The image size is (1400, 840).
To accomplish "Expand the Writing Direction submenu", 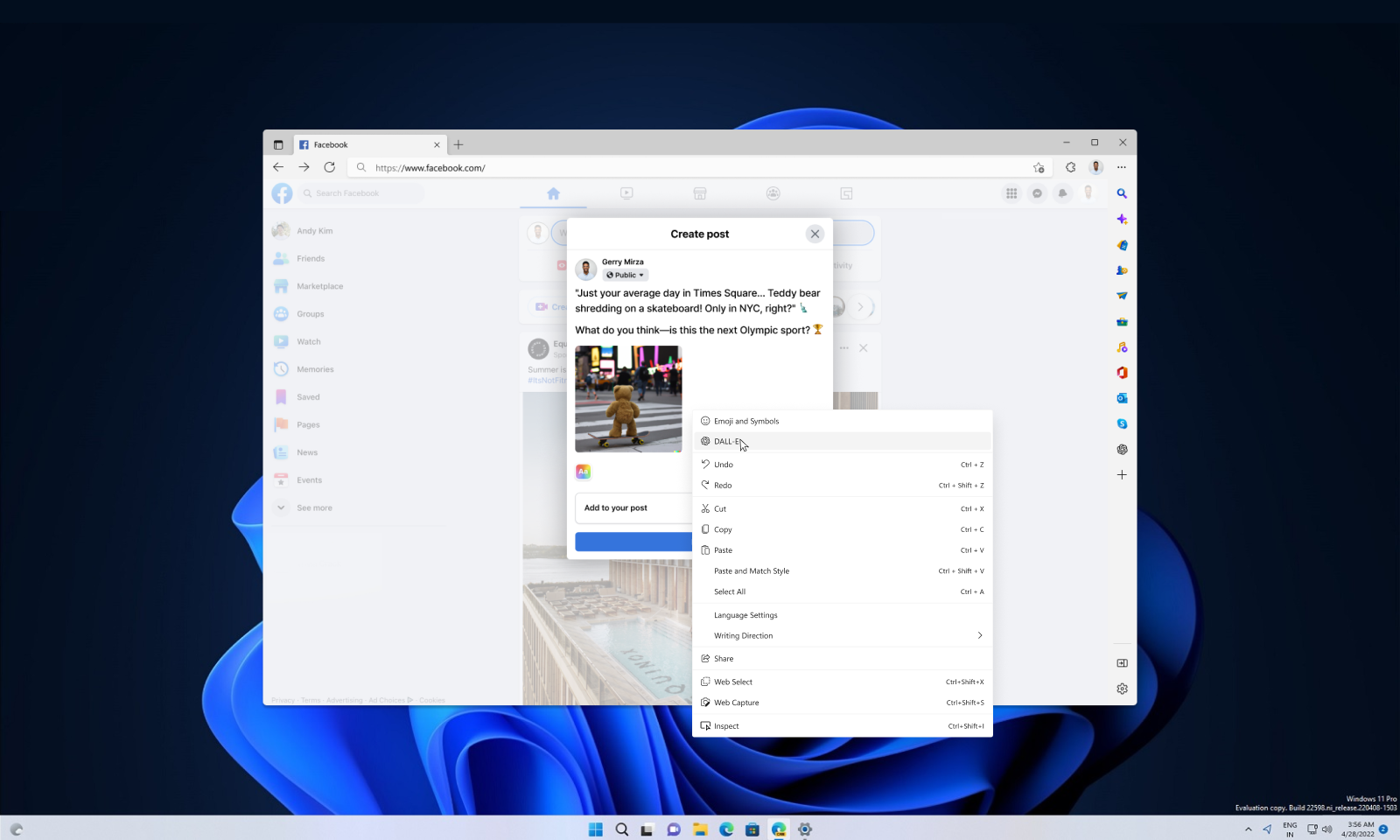I will 842,635.
